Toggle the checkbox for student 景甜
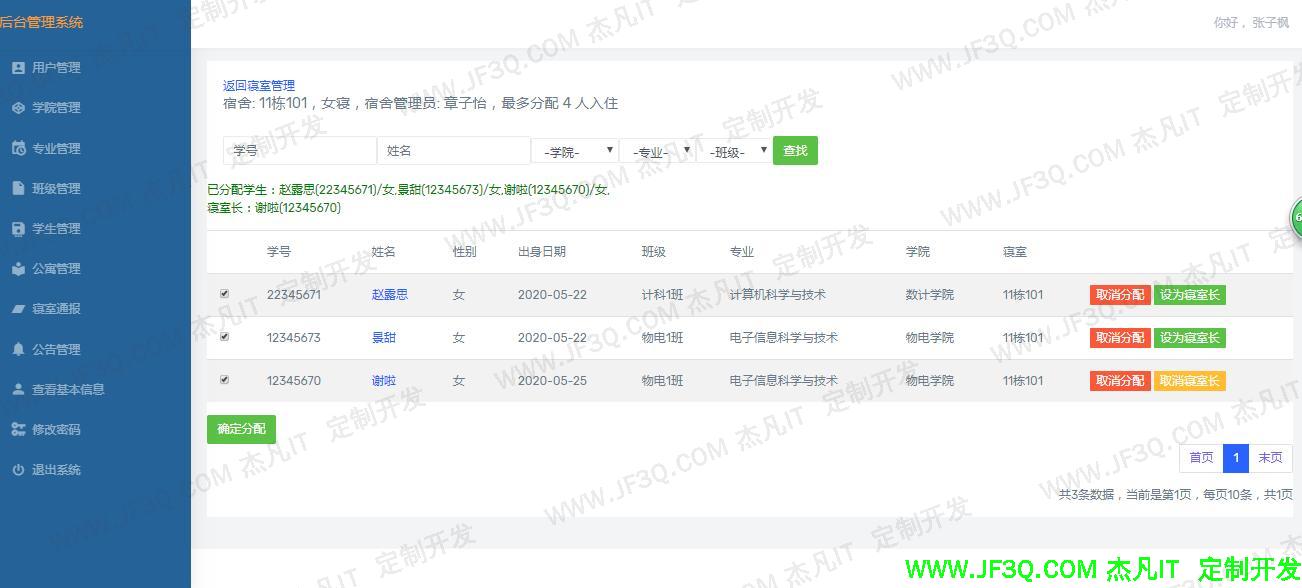 (x=224, y=337)
